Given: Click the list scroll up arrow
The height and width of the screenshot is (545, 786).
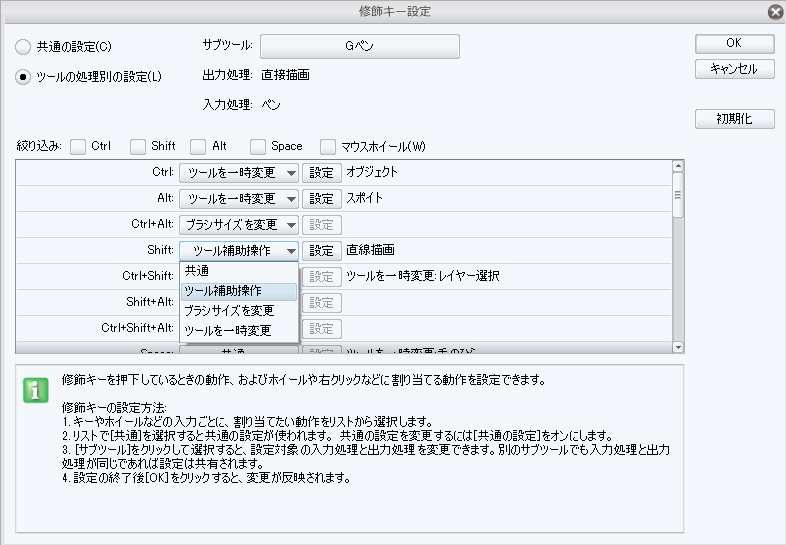Looking at the screenshot, I should (x=678, y=166).
